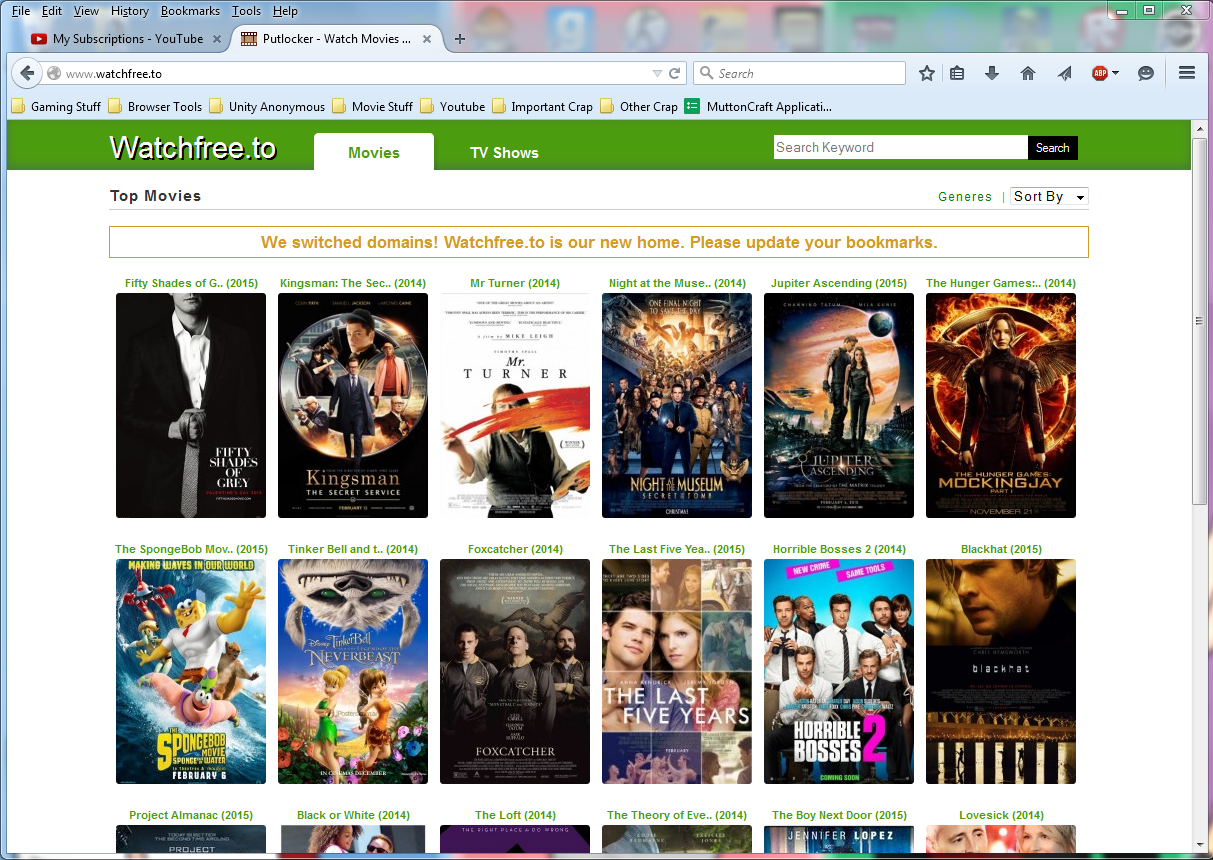The image size is (1213, 860).
Task: Open the Movie Stuff bookmark folder
Action: tap(372, 106)
